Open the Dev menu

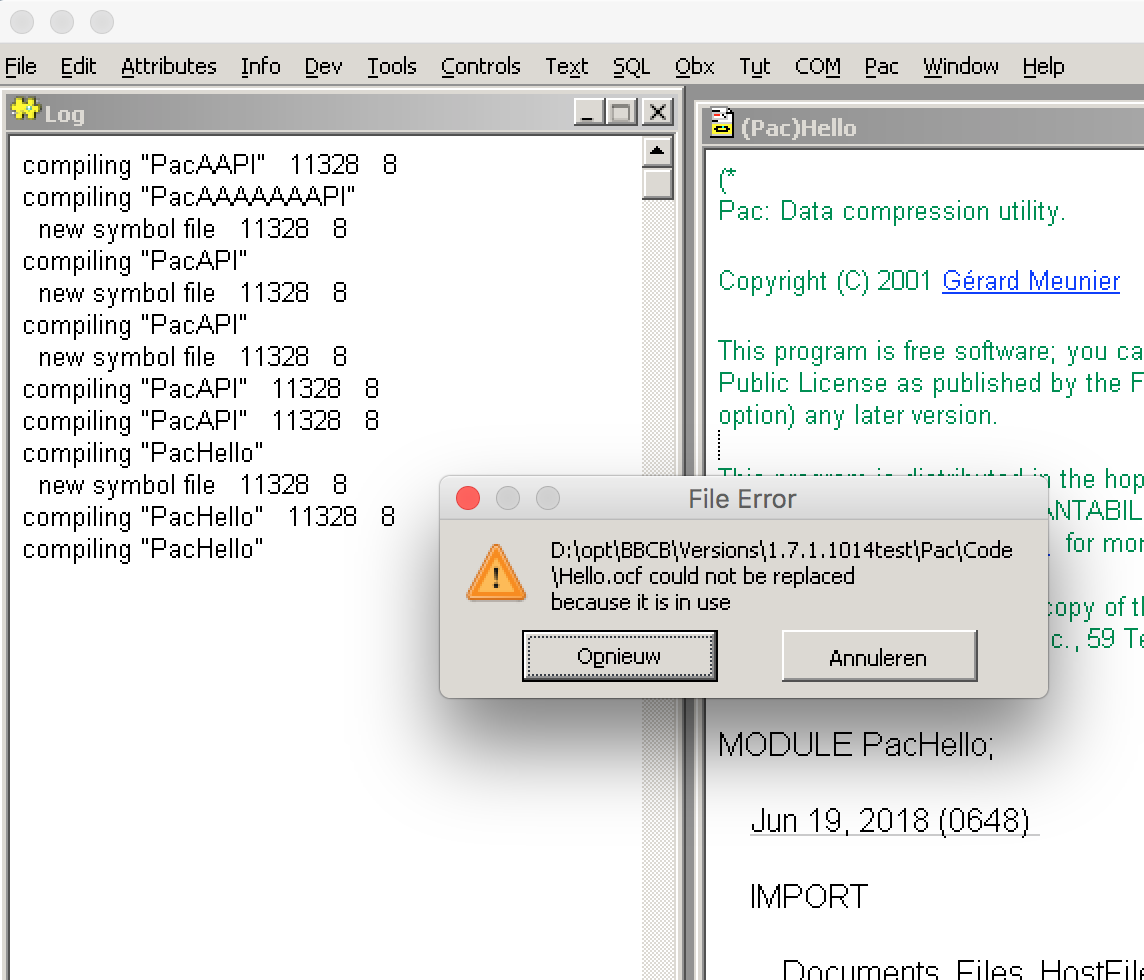coord(323,67)
